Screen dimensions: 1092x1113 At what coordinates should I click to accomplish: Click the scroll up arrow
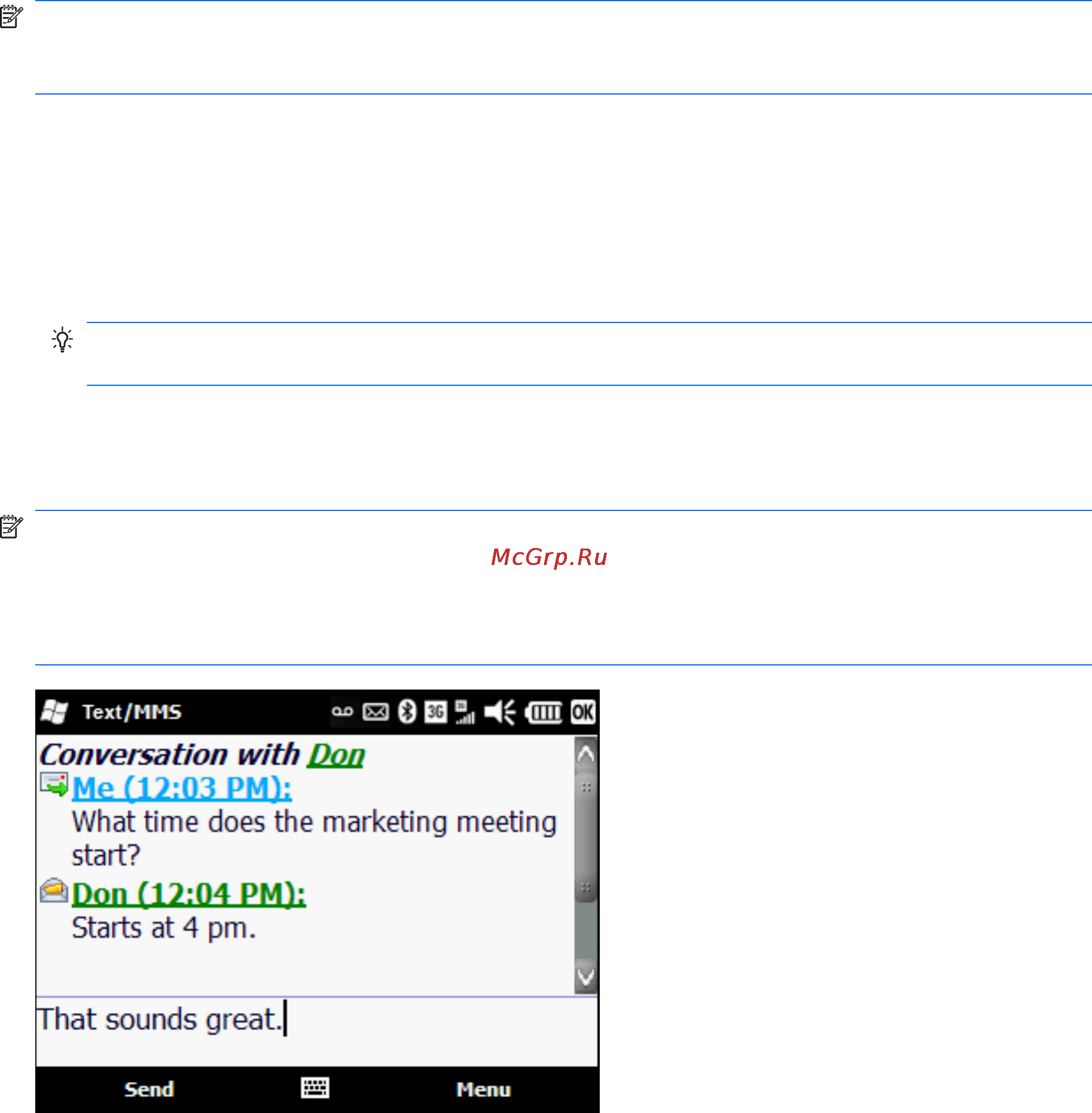tap(586, 754)
